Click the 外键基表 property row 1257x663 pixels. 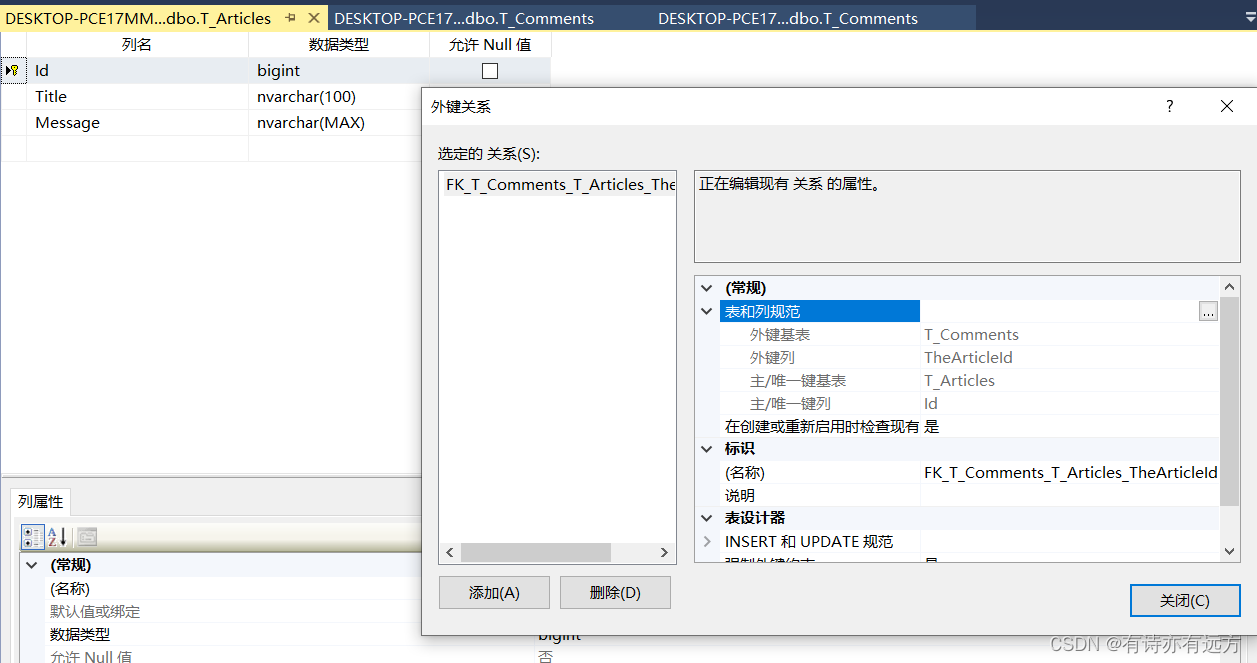tap(969, 335)
